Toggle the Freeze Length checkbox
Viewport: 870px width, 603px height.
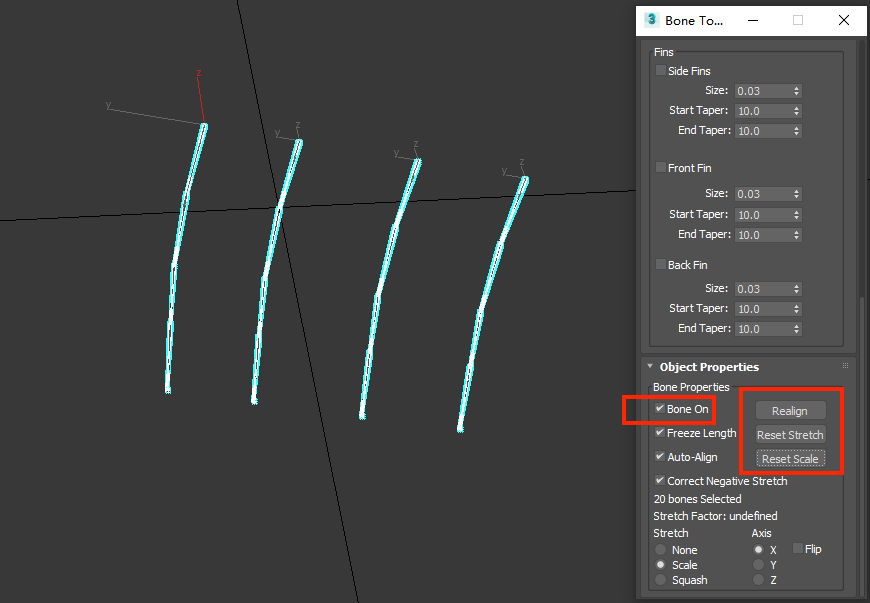660,432
